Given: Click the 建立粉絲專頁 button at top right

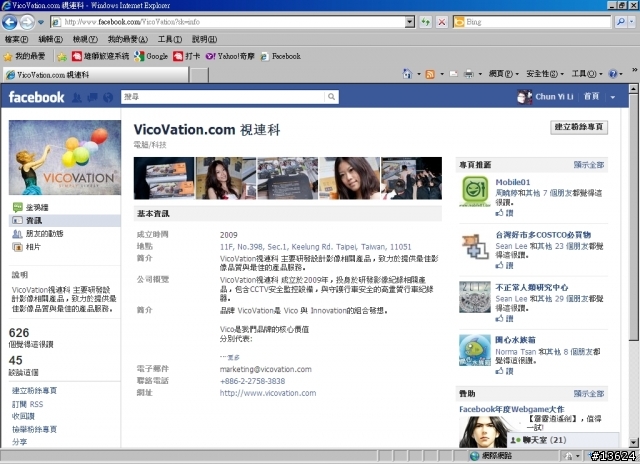Looking at the screenshot, I should (579, 127).
